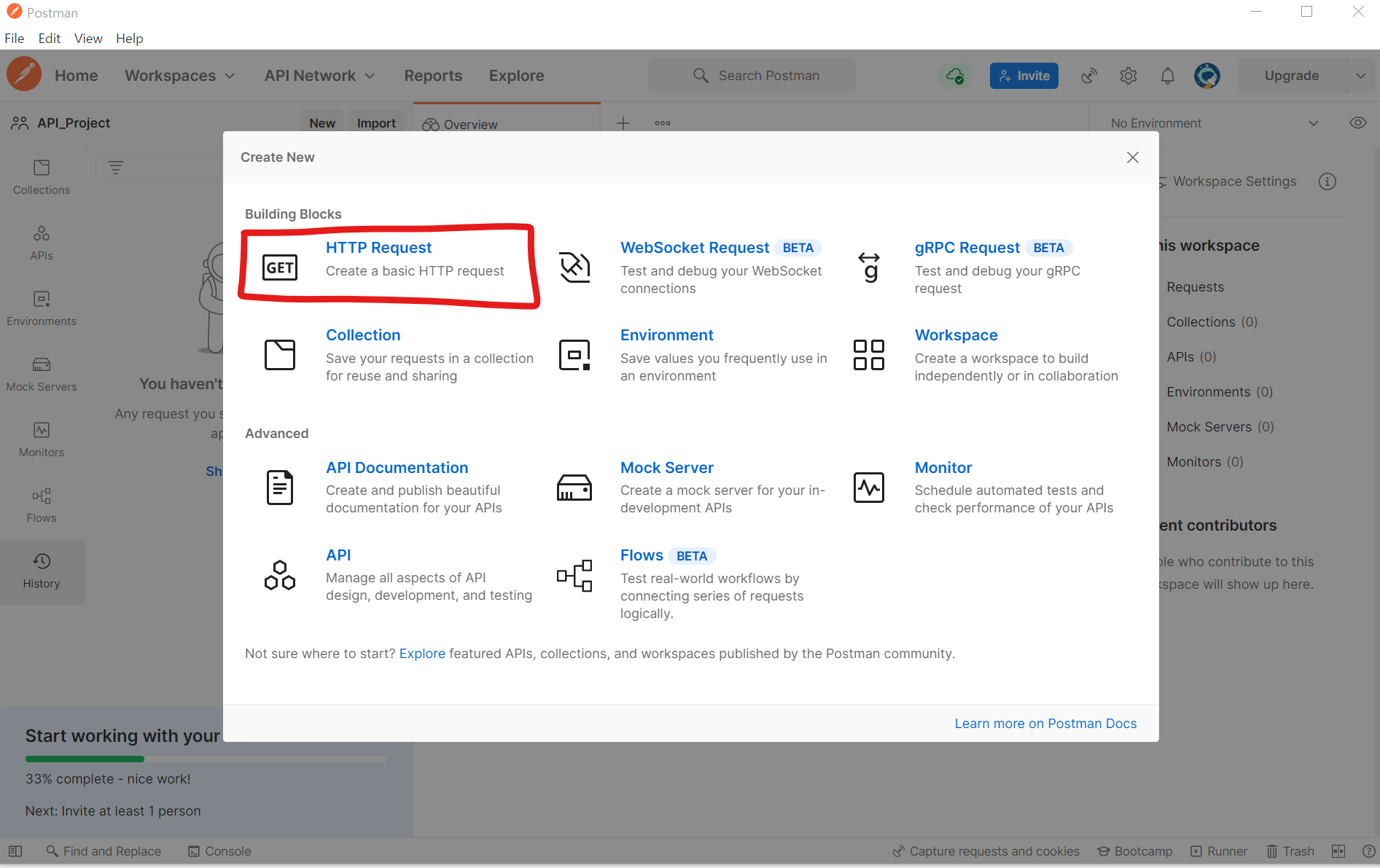Click the Flows diagram icon in dialog
1380x868 pixels.
pos(574,576)
